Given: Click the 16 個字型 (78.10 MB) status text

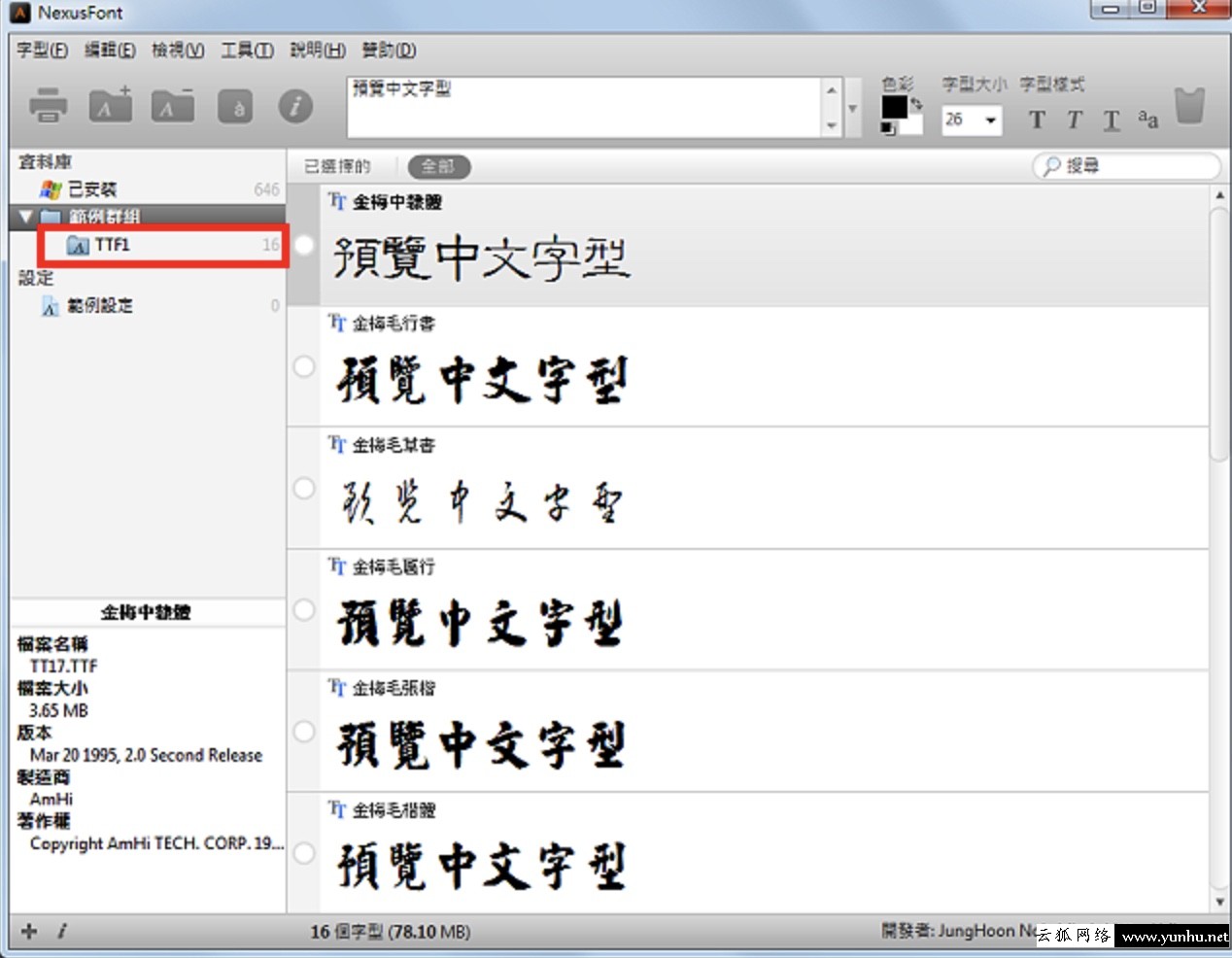Looking at the screenshot, I should pyautogui.click(x=391, y=932).
